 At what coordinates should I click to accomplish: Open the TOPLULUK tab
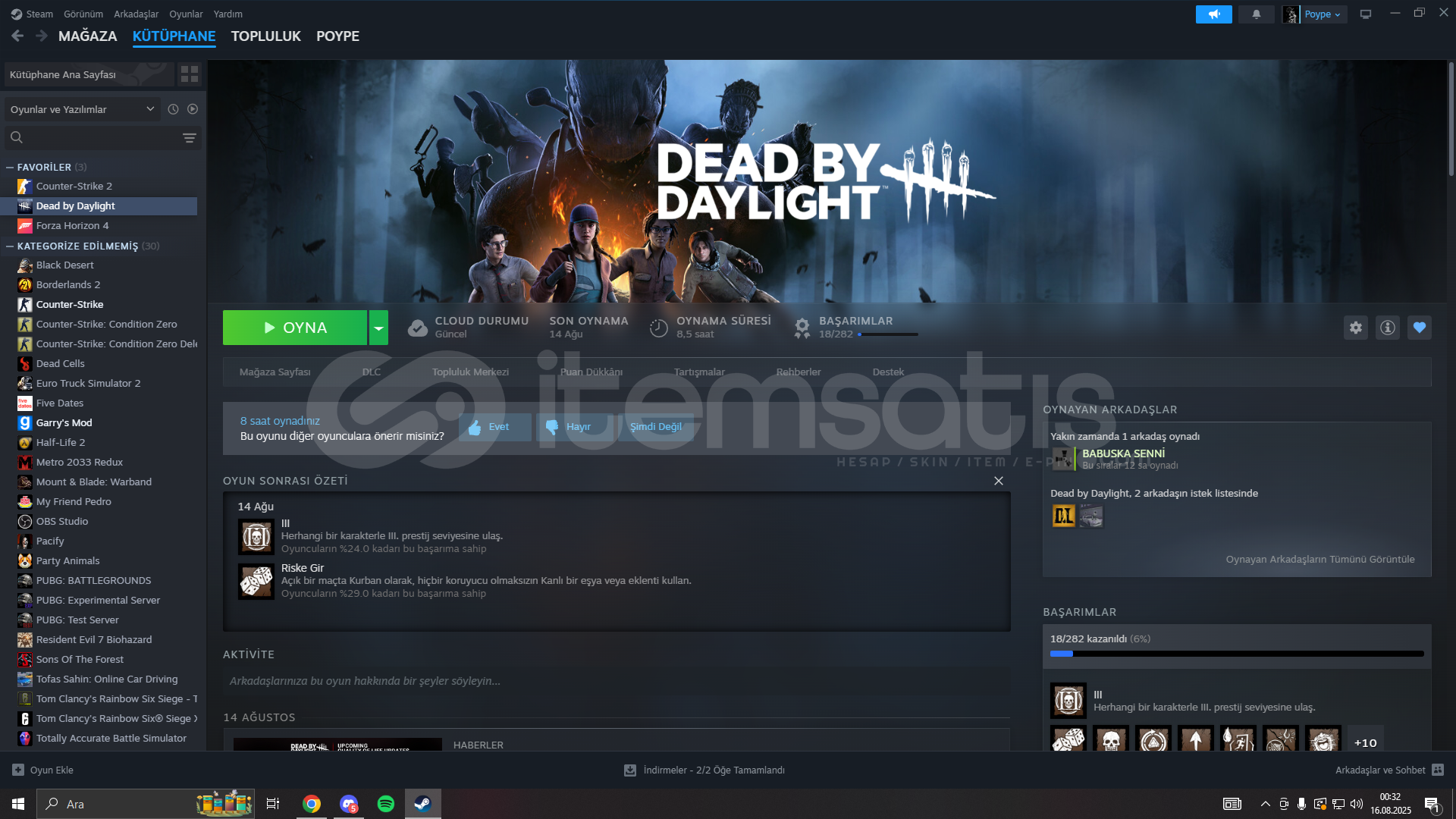coord(265,36)
